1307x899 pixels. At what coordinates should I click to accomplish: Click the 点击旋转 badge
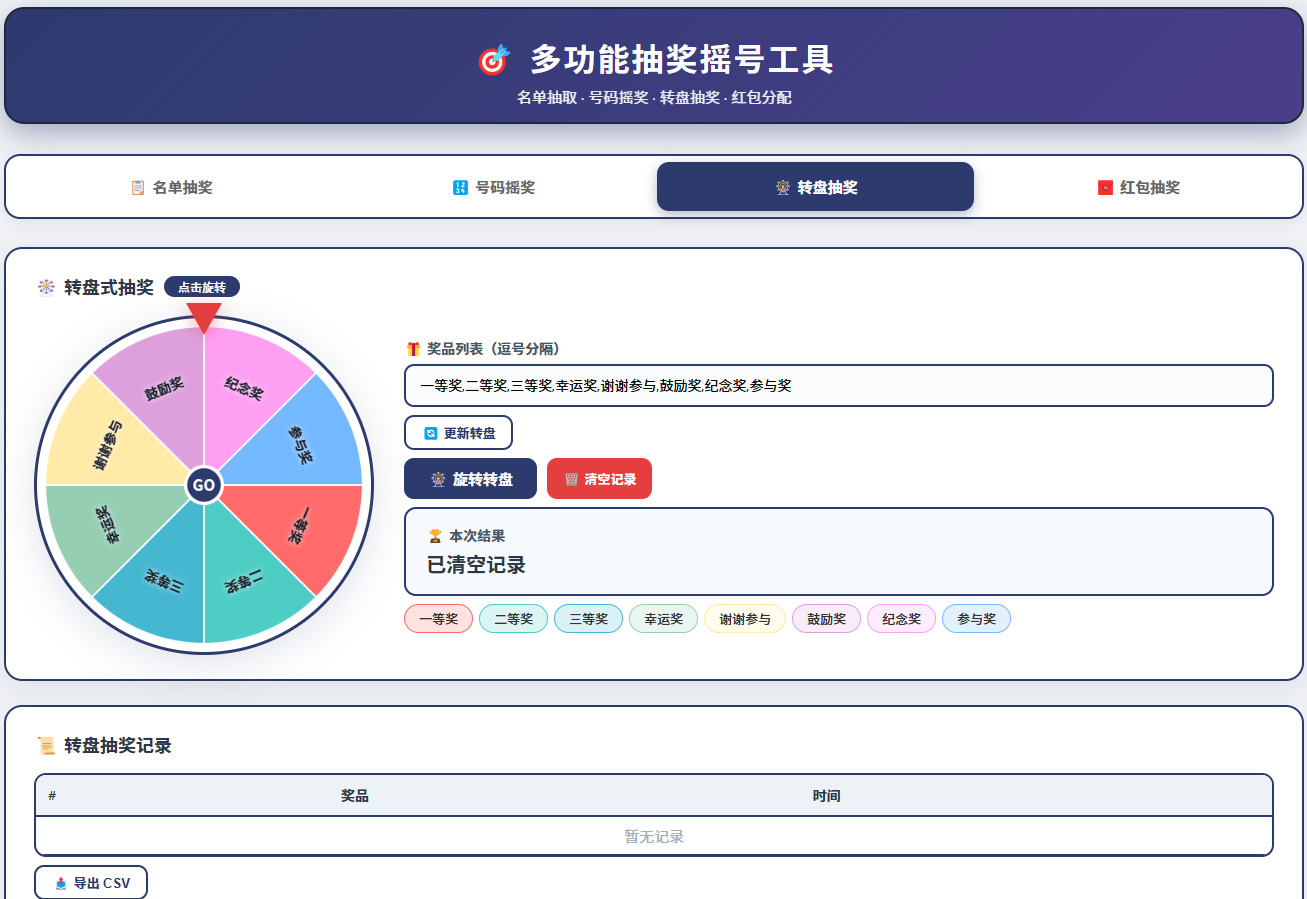coord(202,287)
